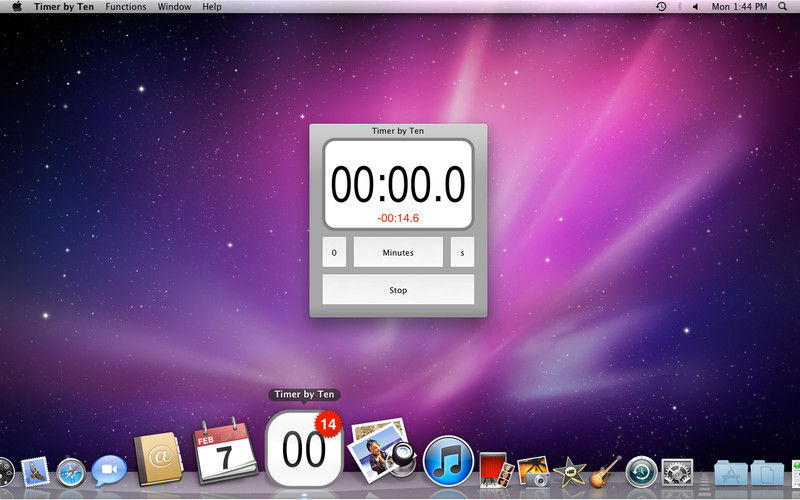Open Time Machine from the dock

641,471
